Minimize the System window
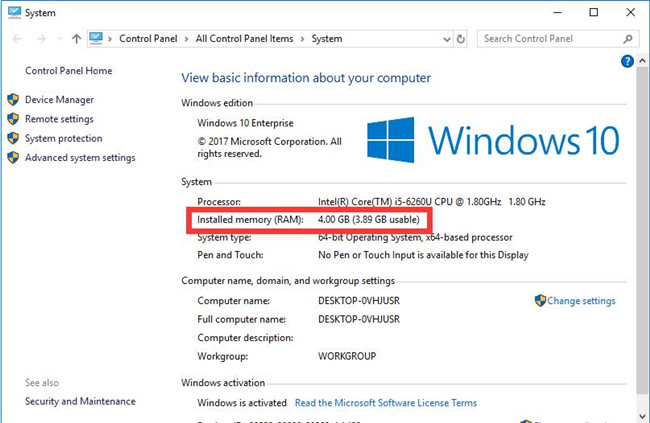The image size is (650, 423). [x=558, y=12]
